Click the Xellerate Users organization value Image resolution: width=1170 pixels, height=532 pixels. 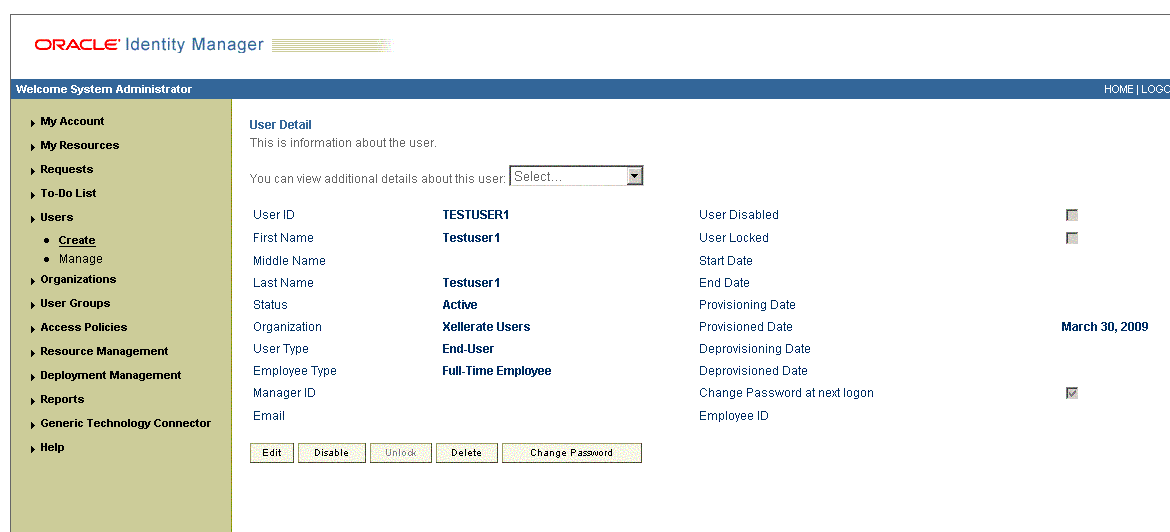[x=487, y=327]
